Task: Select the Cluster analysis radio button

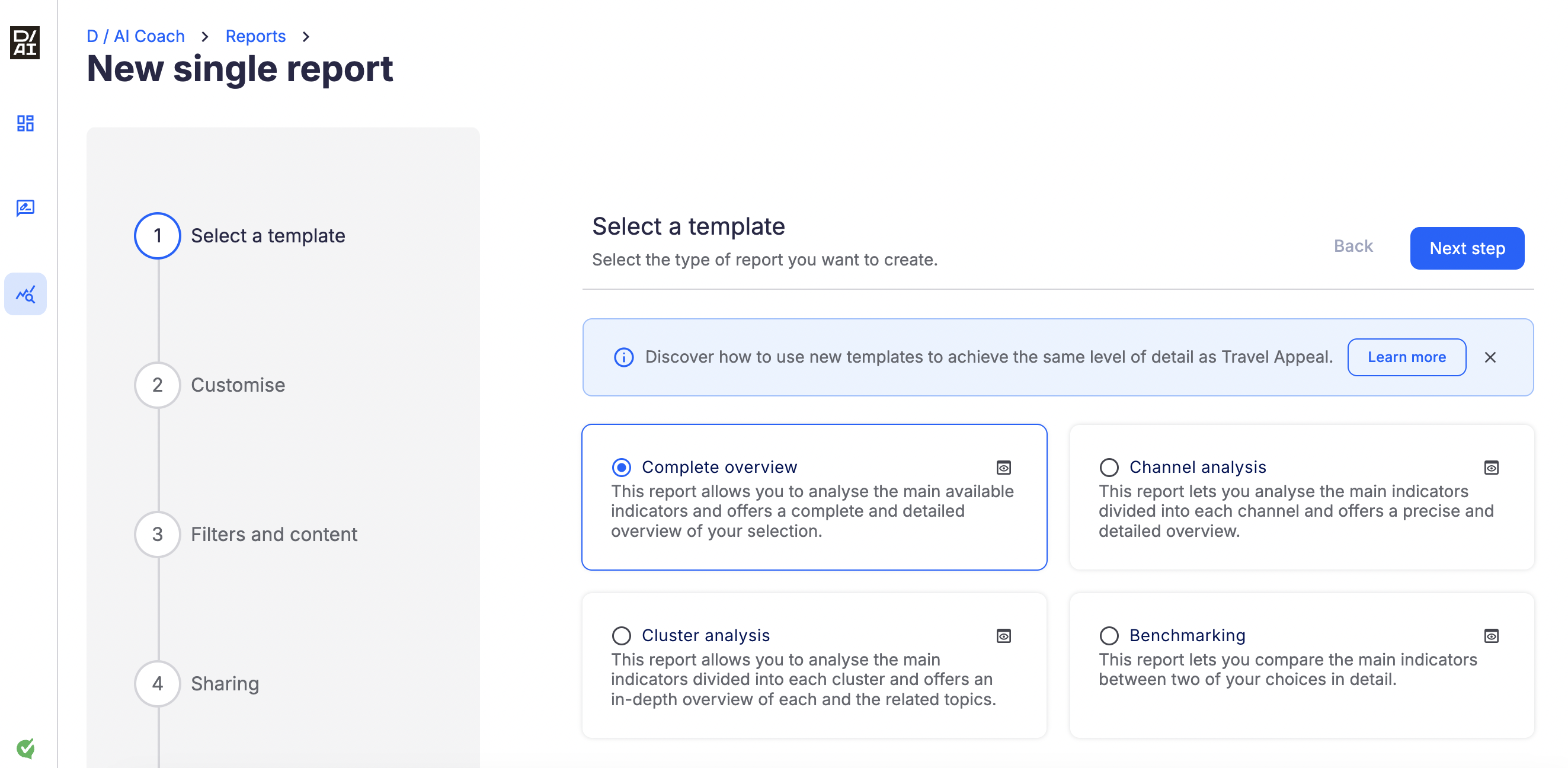Action: tap(622, 636)
